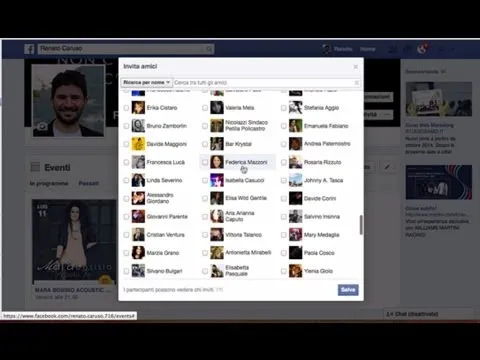Viewport: 480px width, 360px height.
Task: Click the name Cristian Ventura
Action: 166,235
